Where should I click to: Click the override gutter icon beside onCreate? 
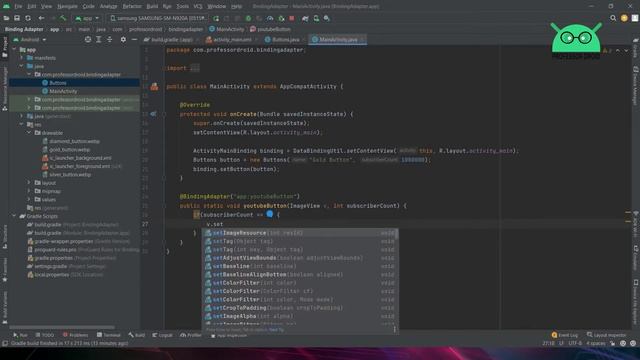coord(153,114)
